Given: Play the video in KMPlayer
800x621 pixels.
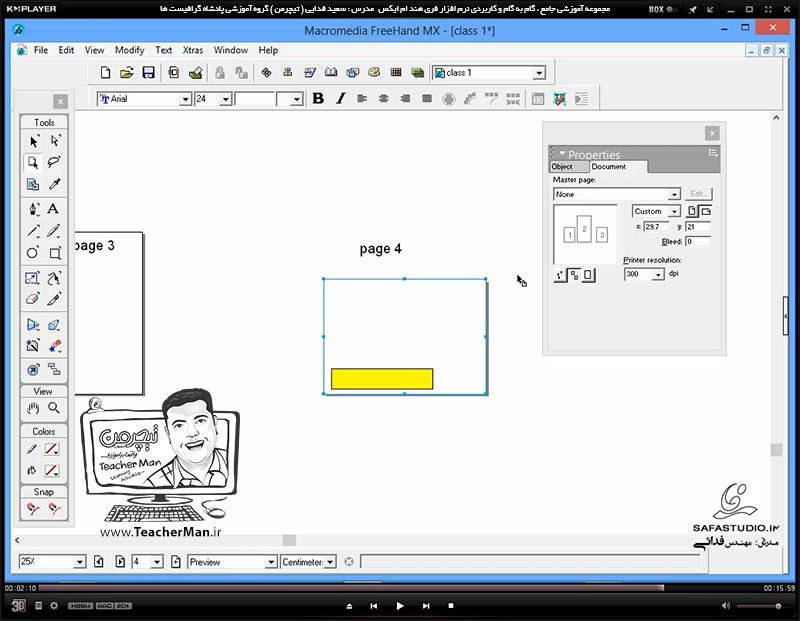Looking at the screenshot, I should (x=400, y=606).
